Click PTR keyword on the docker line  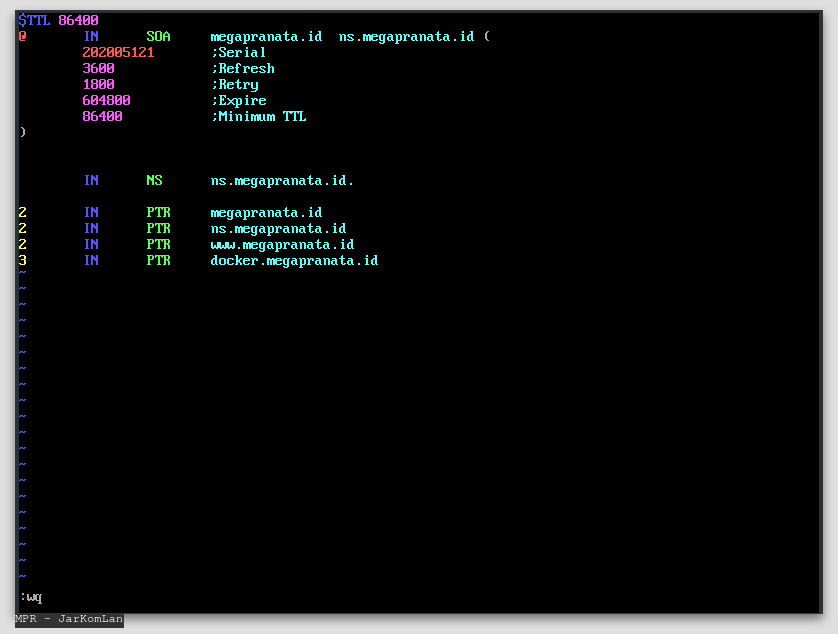pos(158,261)
